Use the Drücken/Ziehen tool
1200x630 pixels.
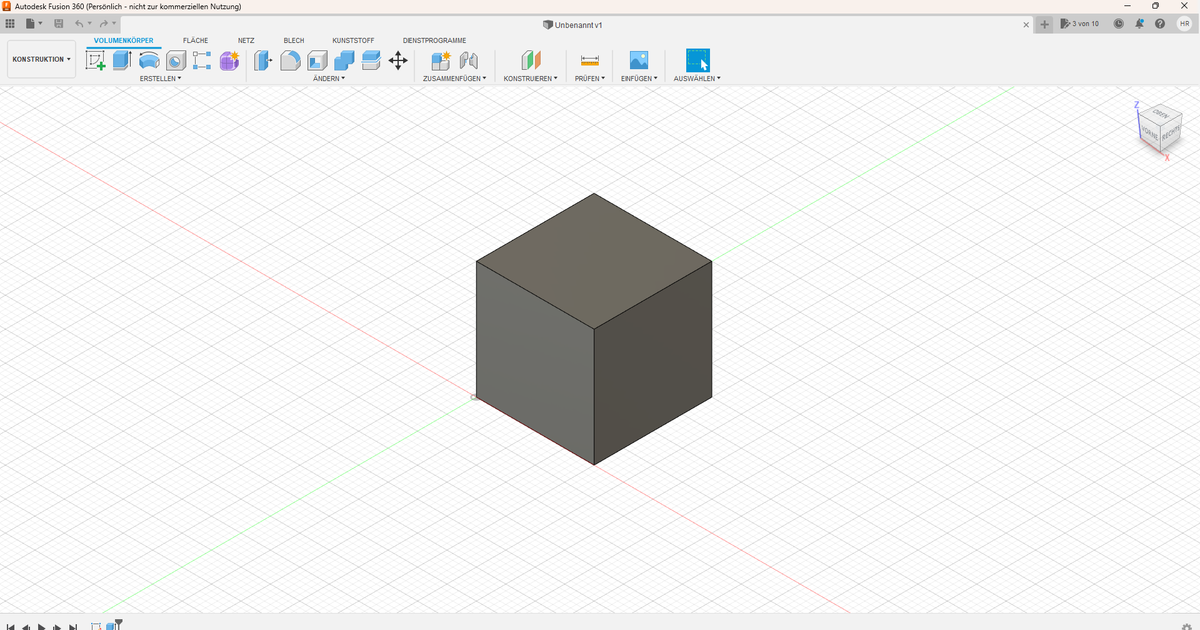pyautogui.click(x=262, y=60)
